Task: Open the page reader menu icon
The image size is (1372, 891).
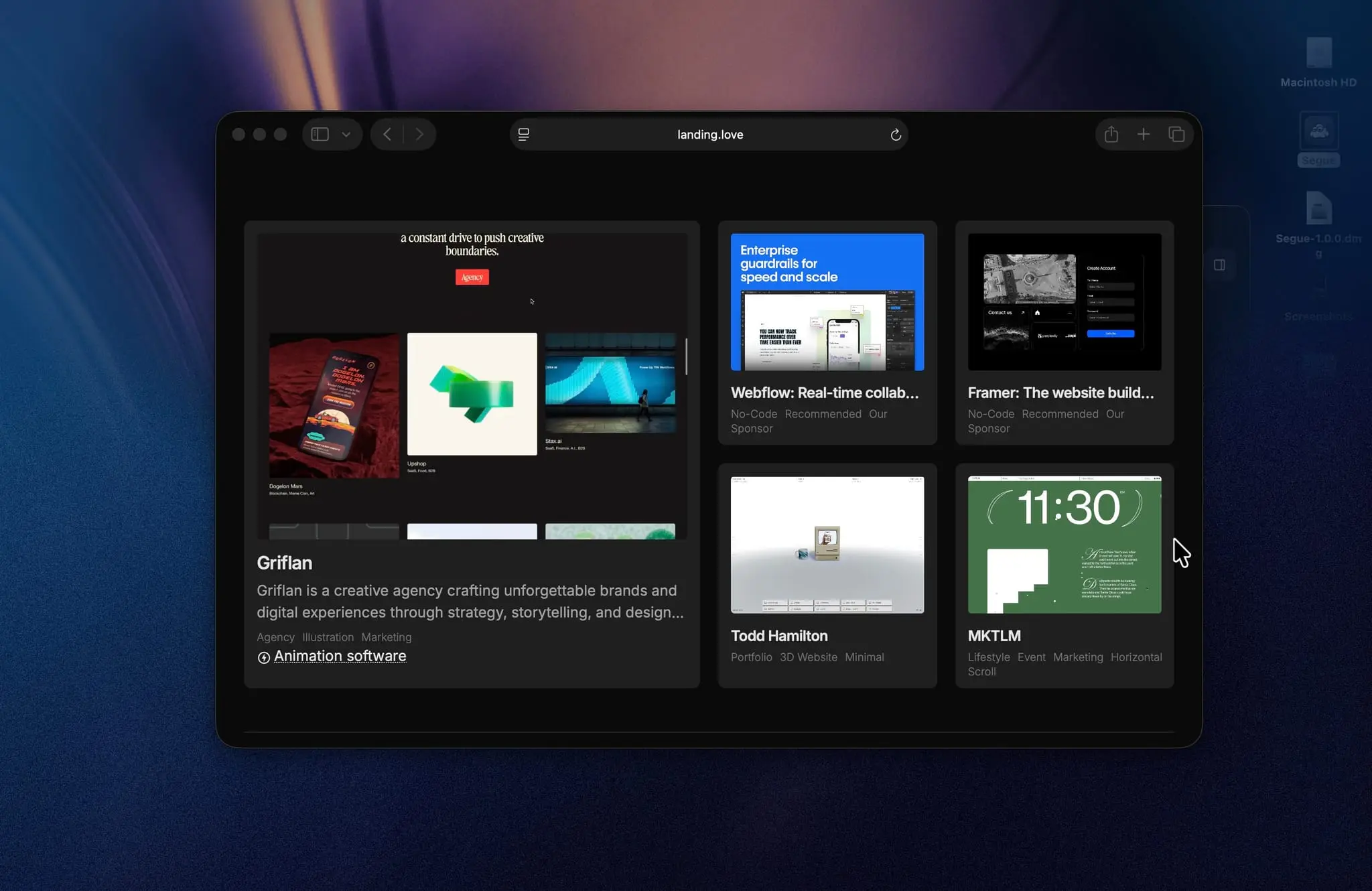Action: point(524,135)
